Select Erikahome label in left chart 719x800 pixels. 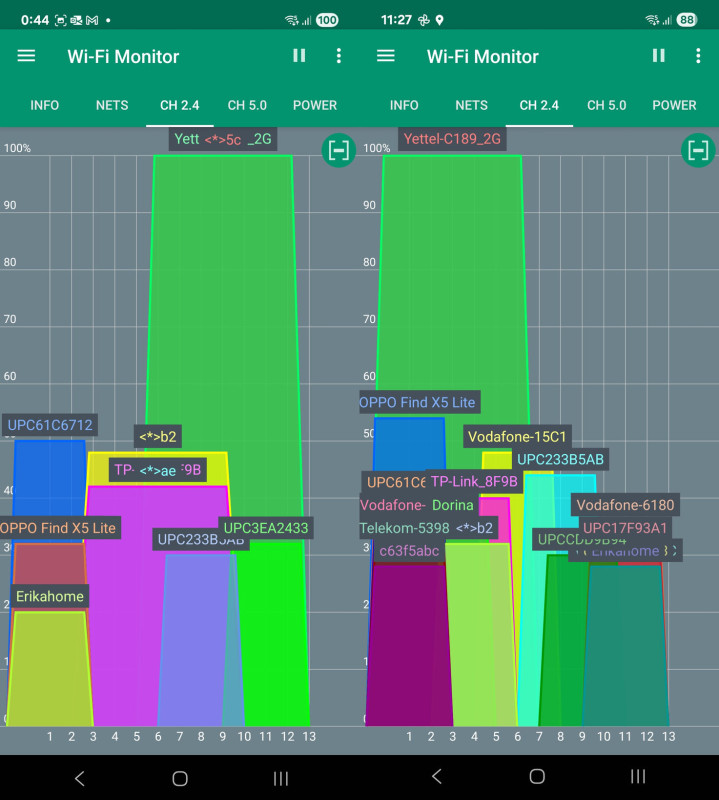[49, 596]
